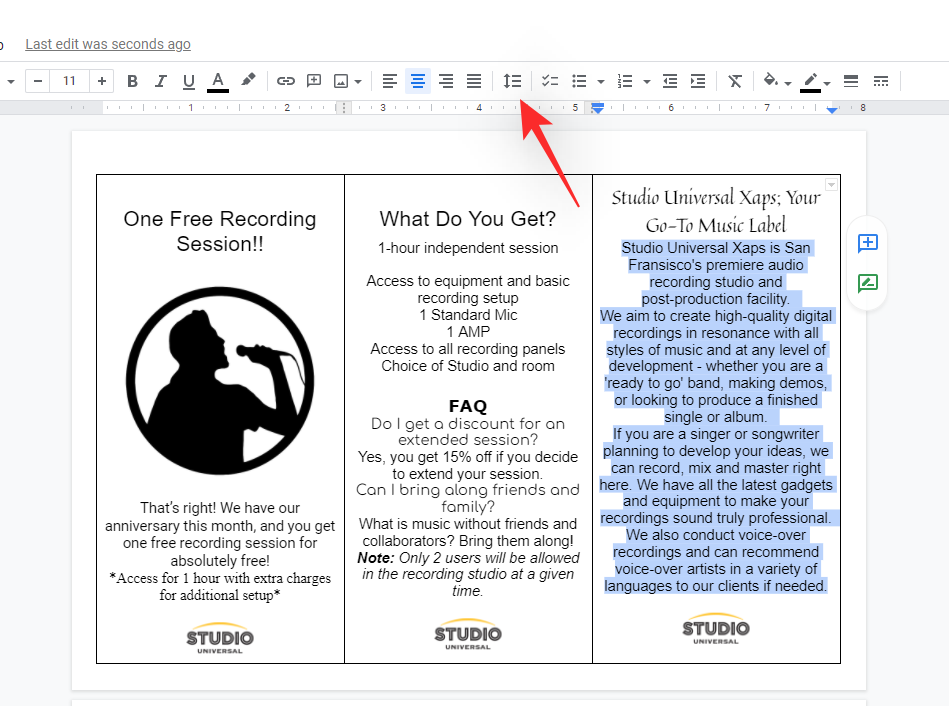
Task: Open the insert image dropdown arrow
Action: click(357, 82)
